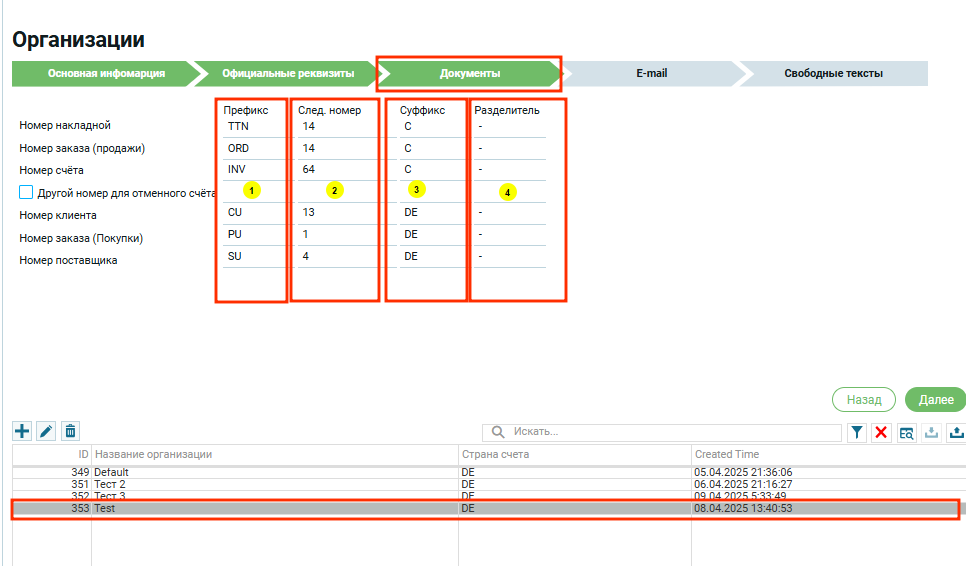Click the add organization plus icon
This screenshot has width=966, height=566.
(x=21, y=431)
